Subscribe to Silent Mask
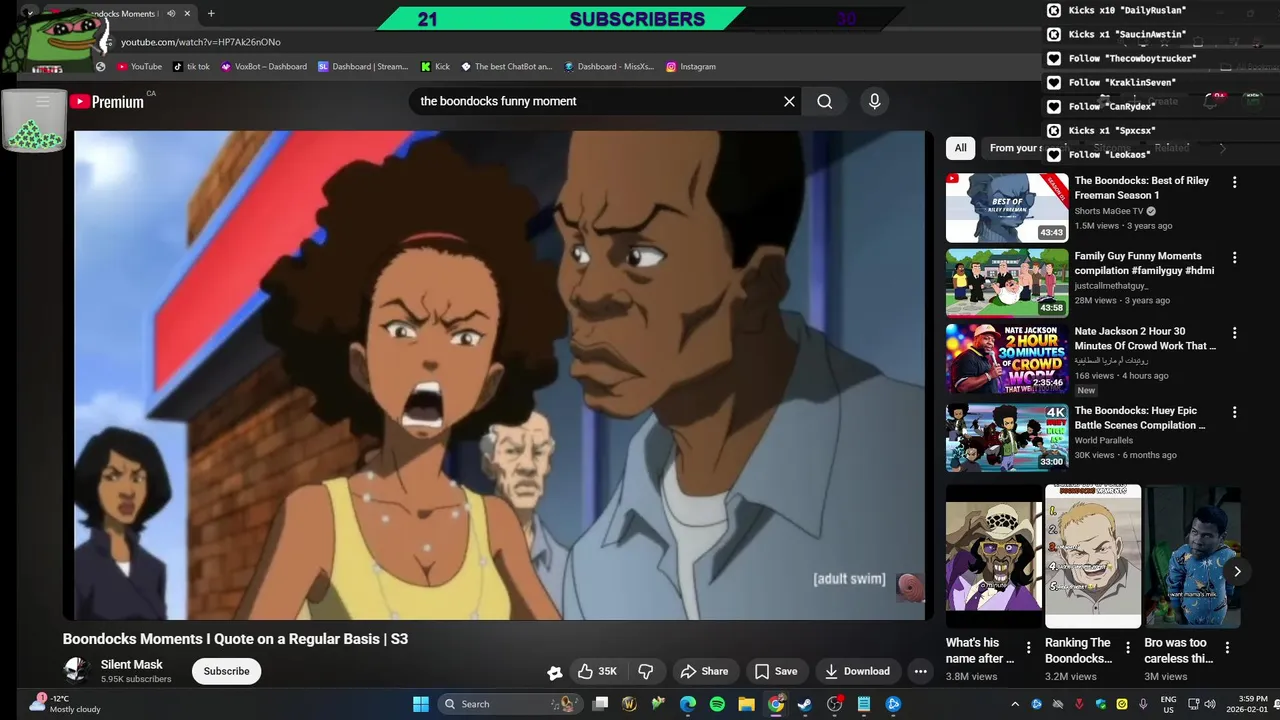The height and width of the screenshot is (720, 1280). [227, 671]
